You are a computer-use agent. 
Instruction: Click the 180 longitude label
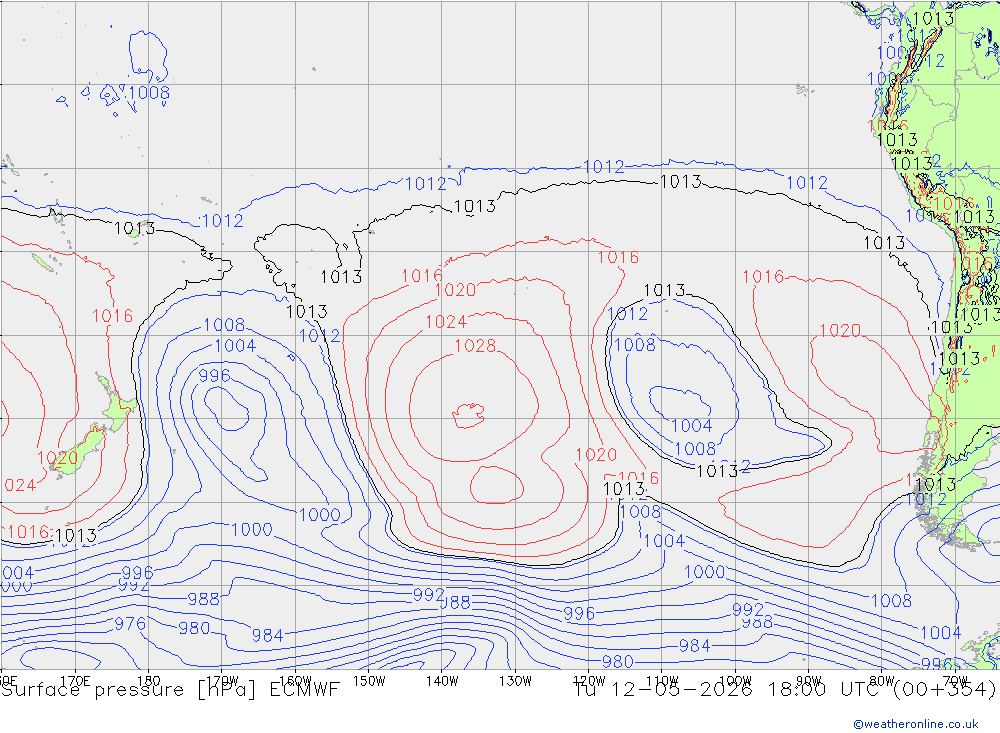149,681
